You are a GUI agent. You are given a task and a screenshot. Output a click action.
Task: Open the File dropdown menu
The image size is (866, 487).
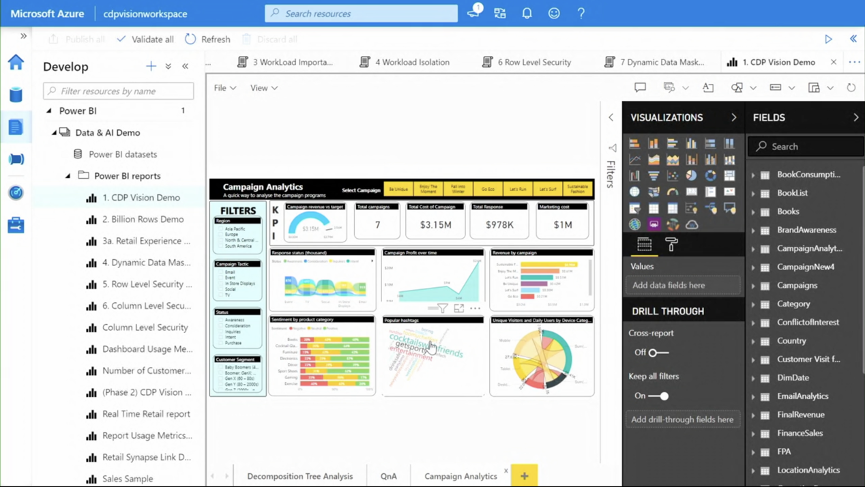click(x=225, y=88)
